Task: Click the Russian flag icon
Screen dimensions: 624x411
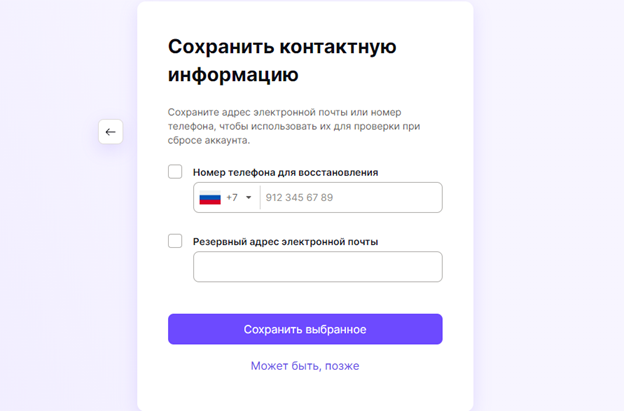Action: [210, 198]
